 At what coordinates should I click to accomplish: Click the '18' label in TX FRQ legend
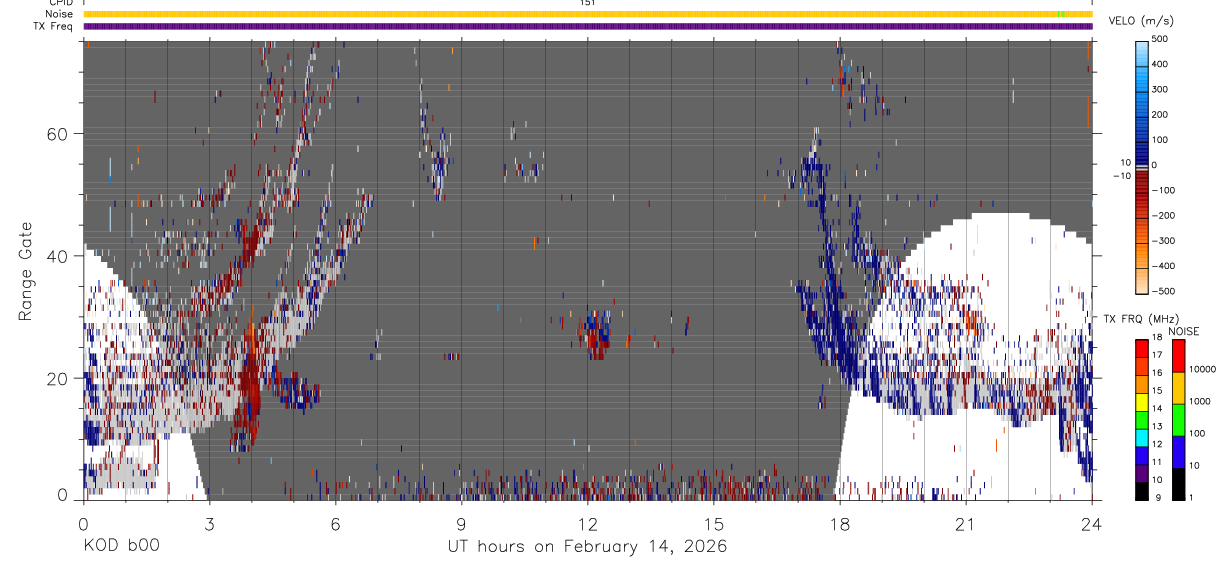pyautogui.click(x=1157, y=337)
